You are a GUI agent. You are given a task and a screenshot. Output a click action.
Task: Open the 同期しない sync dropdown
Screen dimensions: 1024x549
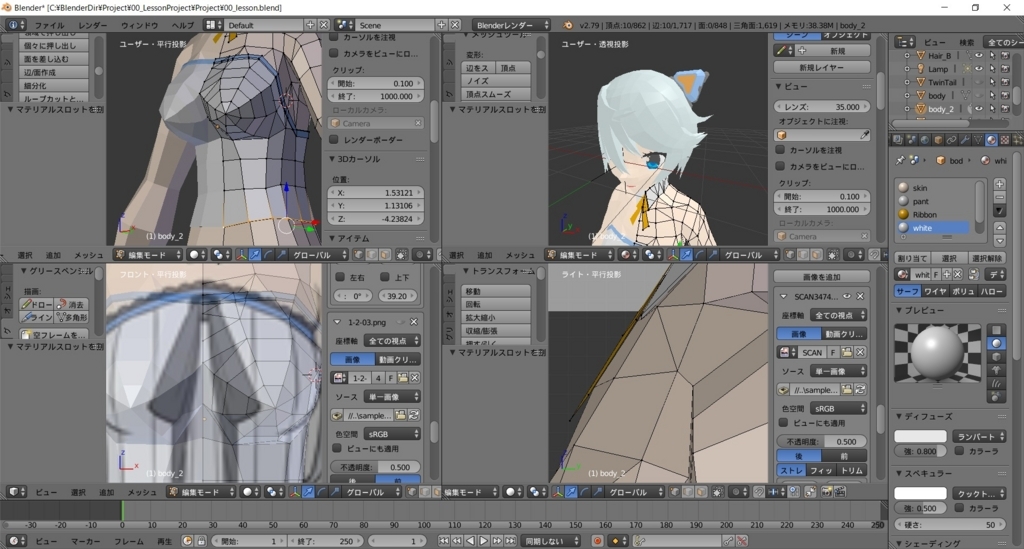coord(551,541)
